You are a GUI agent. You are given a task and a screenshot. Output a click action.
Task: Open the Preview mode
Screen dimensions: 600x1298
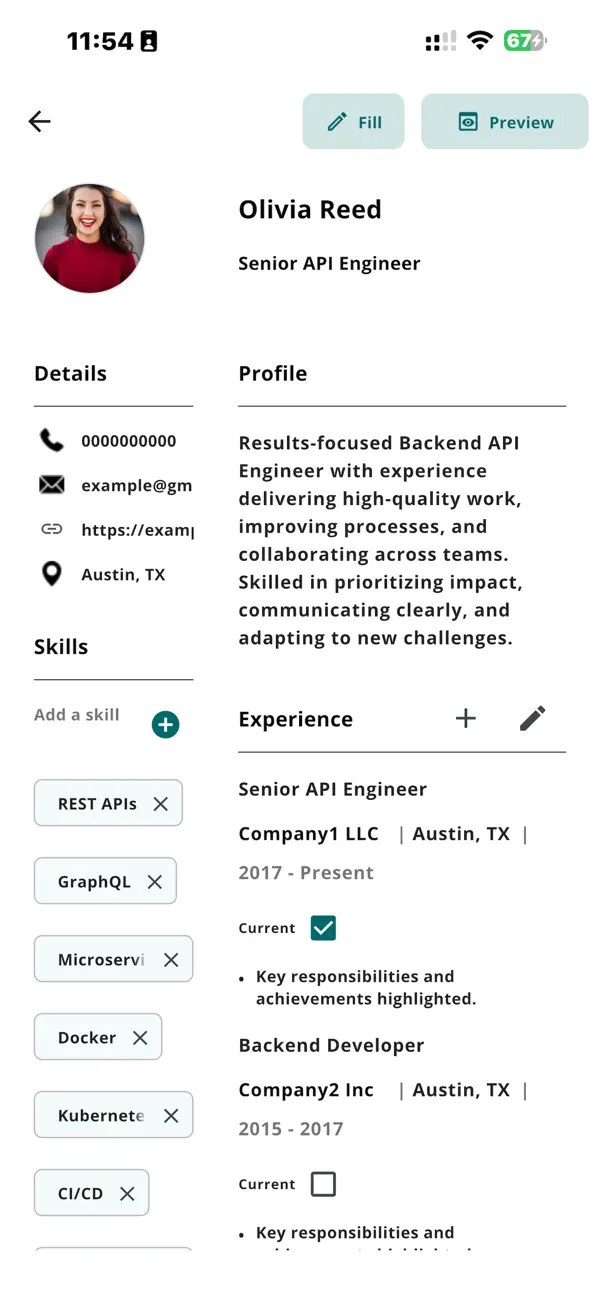coord(504,121)
